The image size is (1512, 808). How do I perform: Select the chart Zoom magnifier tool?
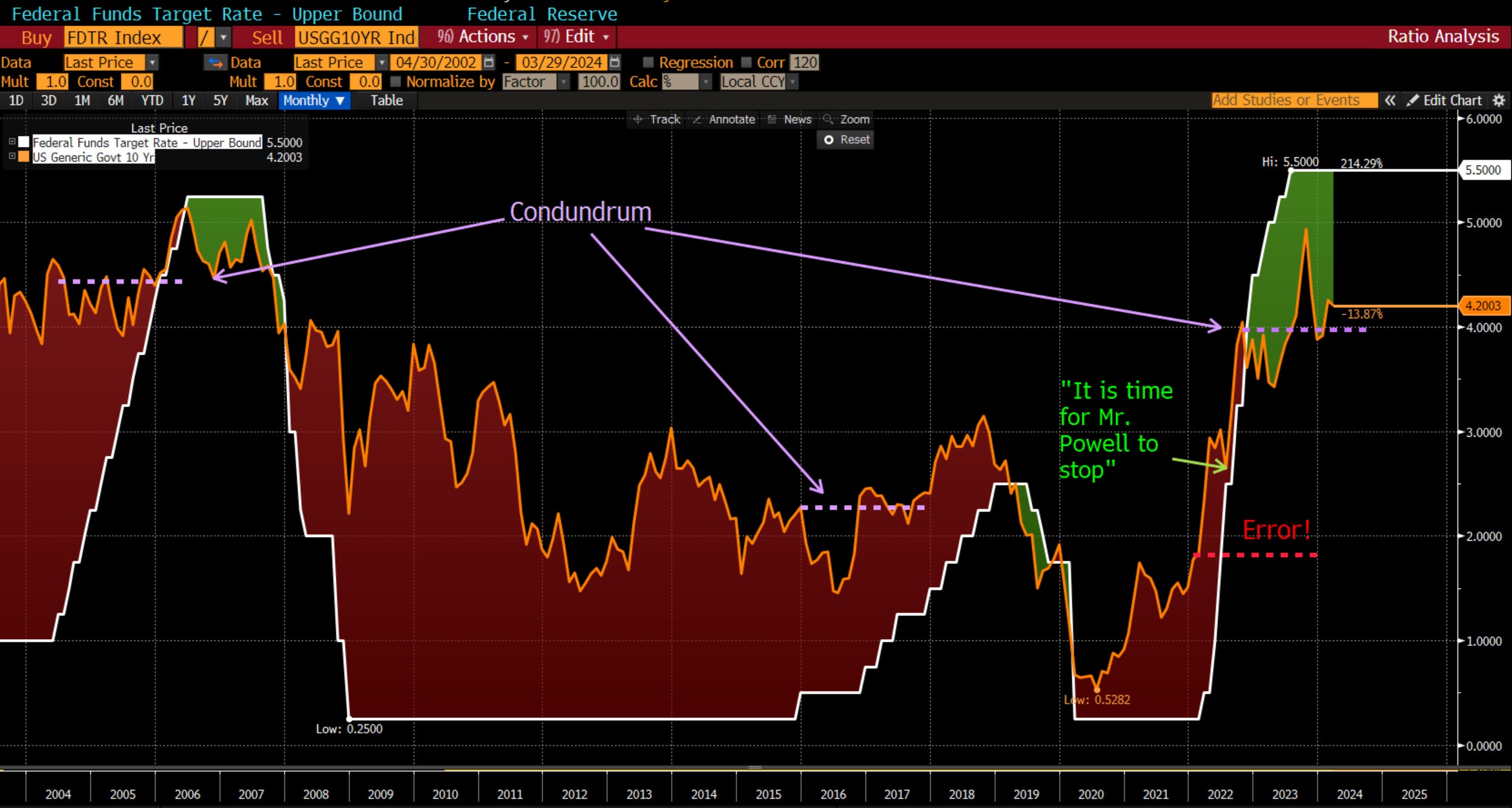pos(846,120)
